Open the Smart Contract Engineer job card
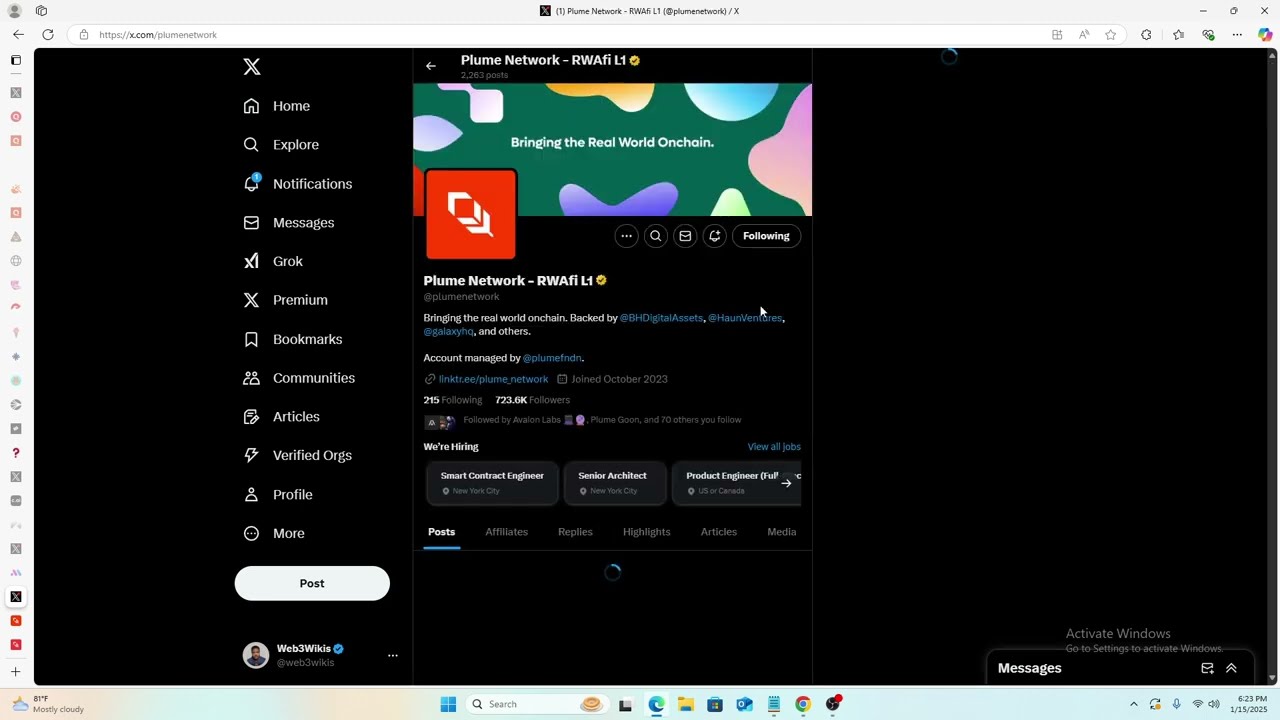 click(x=492, y=483)
